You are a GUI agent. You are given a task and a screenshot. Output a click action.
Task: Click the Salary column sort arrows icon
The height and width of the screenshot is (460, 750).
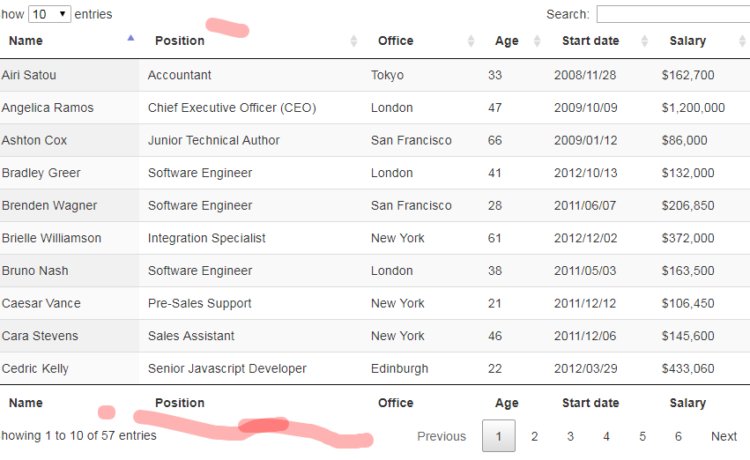(742, 41)
